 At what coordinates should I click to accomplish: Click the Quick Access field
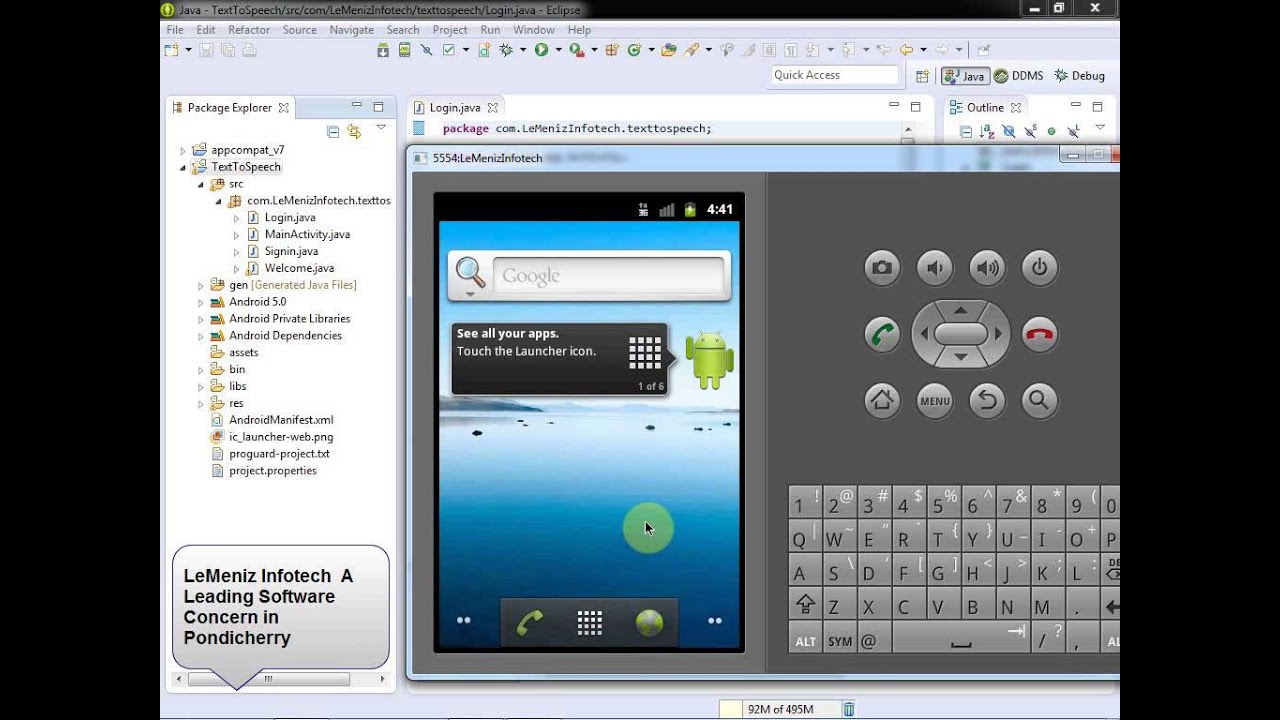[835, 75]
